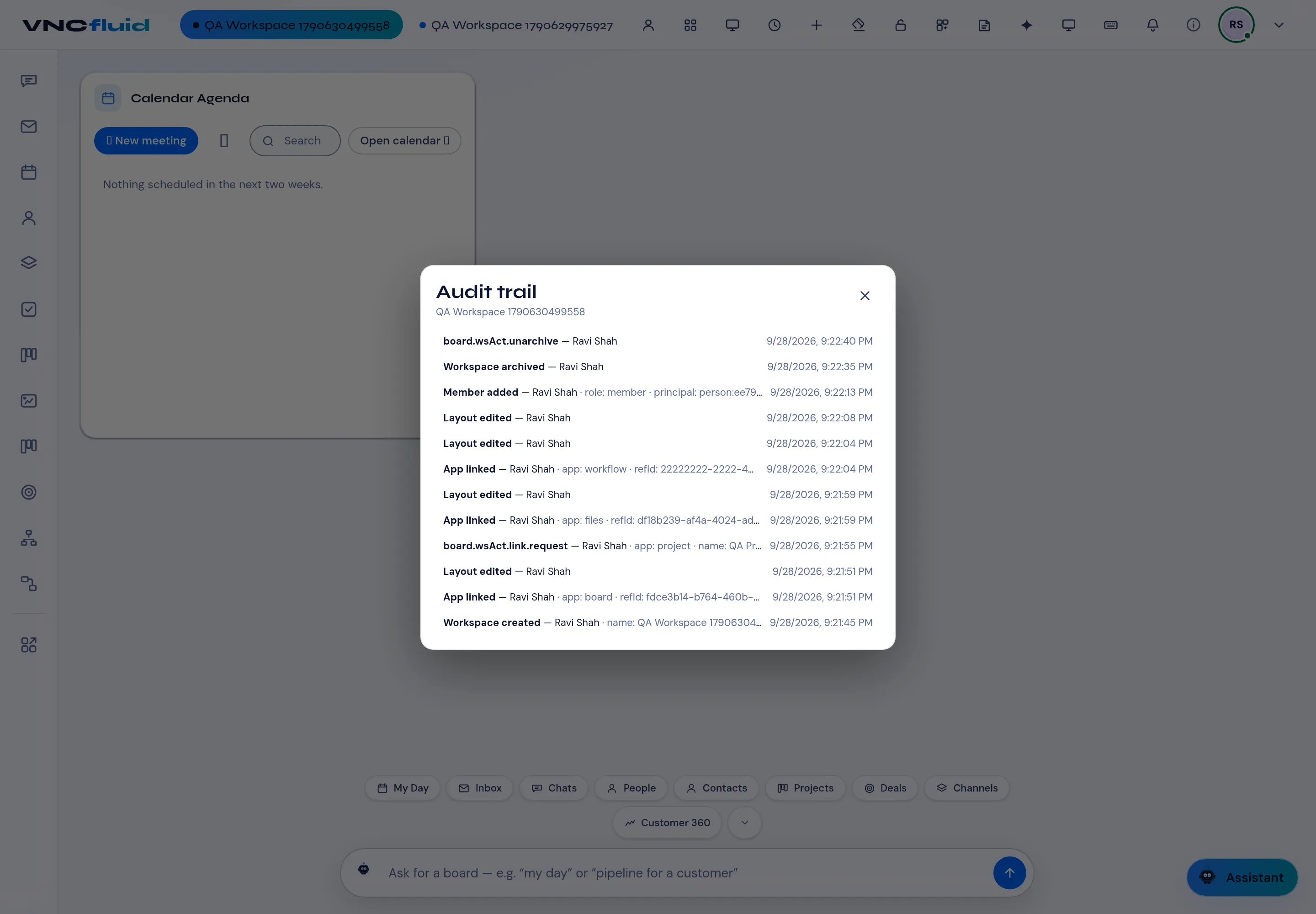Select the Channels chip
This screenshot has width=1316, height=914.
pyautogui.click(x=967, y=788)
